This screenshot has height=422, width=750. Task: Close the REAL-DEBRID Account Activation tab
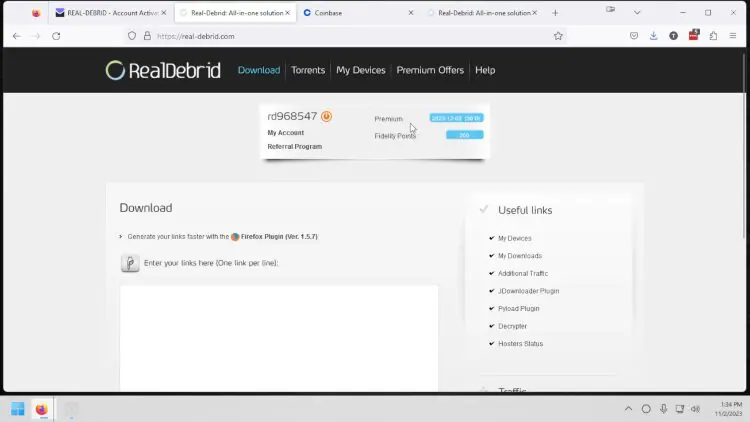(164, 13)
